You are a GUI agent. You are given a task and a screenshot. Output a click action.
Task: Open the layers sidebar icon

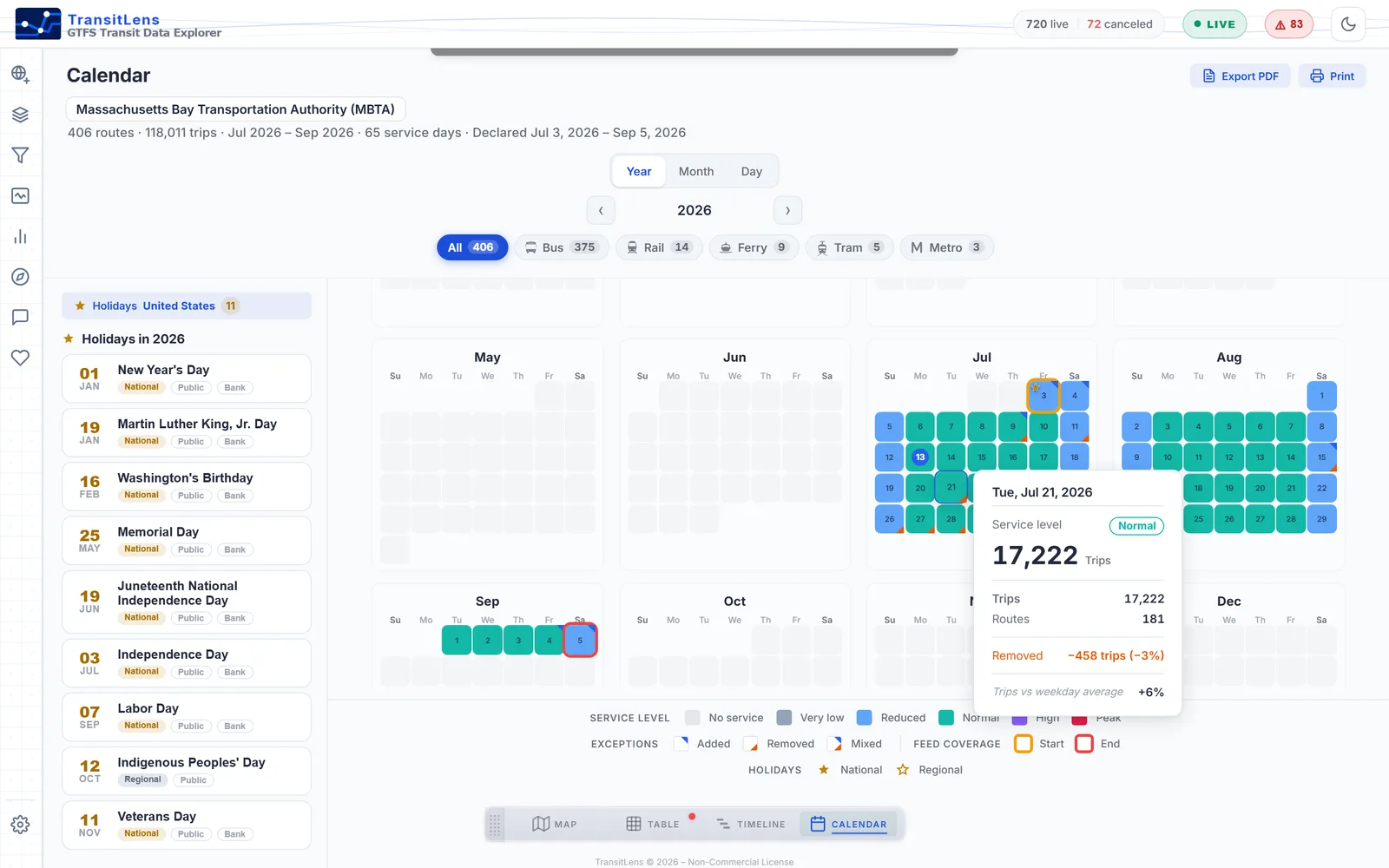tap(20, 115)
